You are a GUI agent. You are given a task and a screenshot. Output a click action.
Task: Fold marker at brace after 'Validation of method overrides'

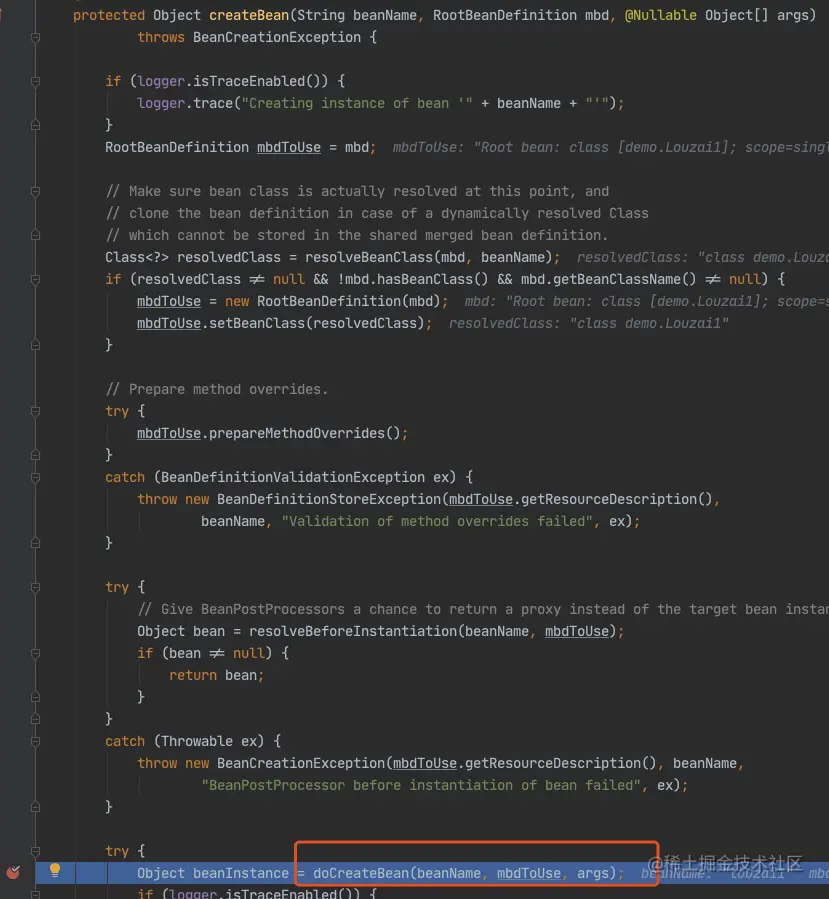tap(35, 543)
